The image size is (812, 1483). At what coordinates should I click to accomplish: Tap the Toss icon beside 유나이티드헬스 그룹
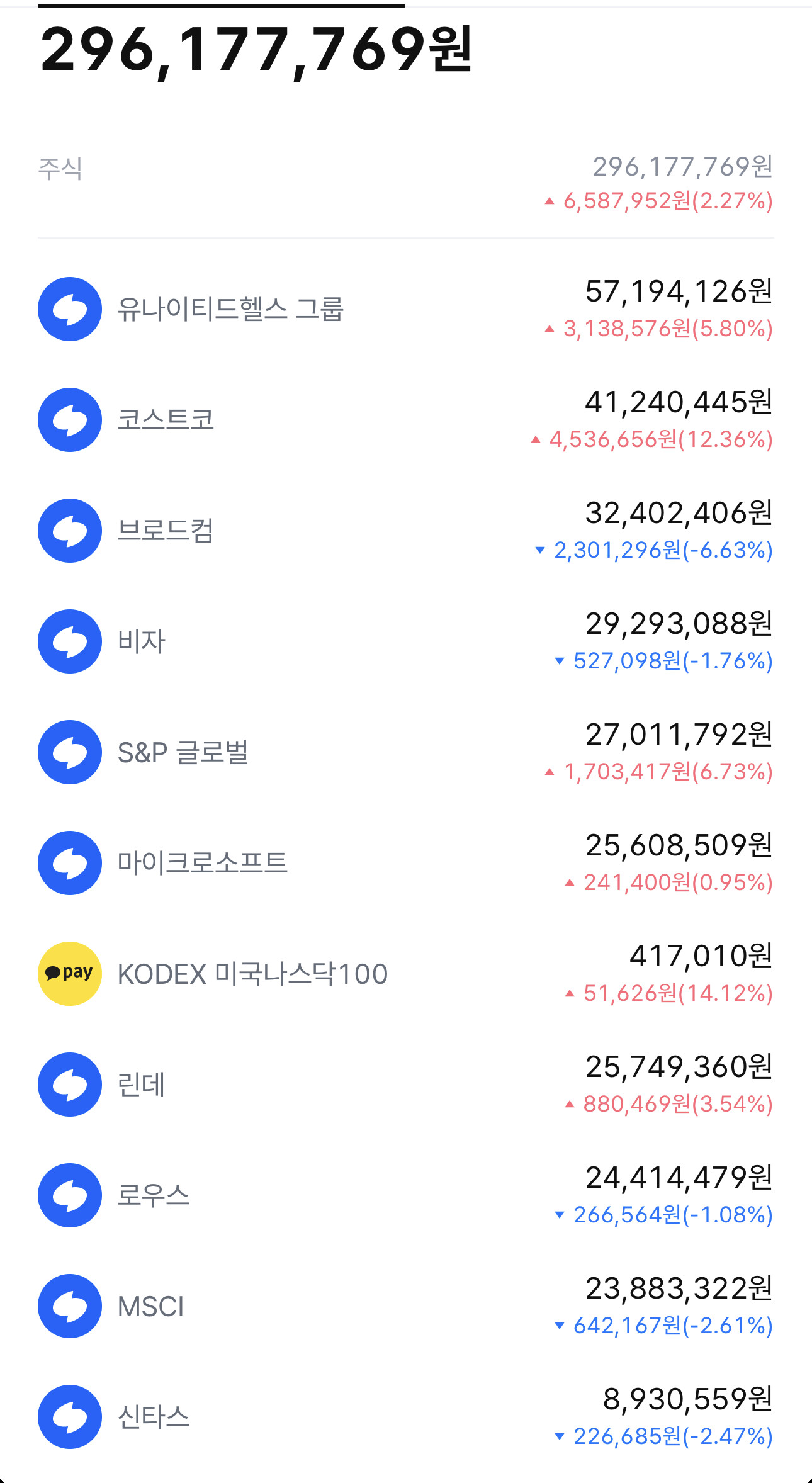tap(70, 309)
